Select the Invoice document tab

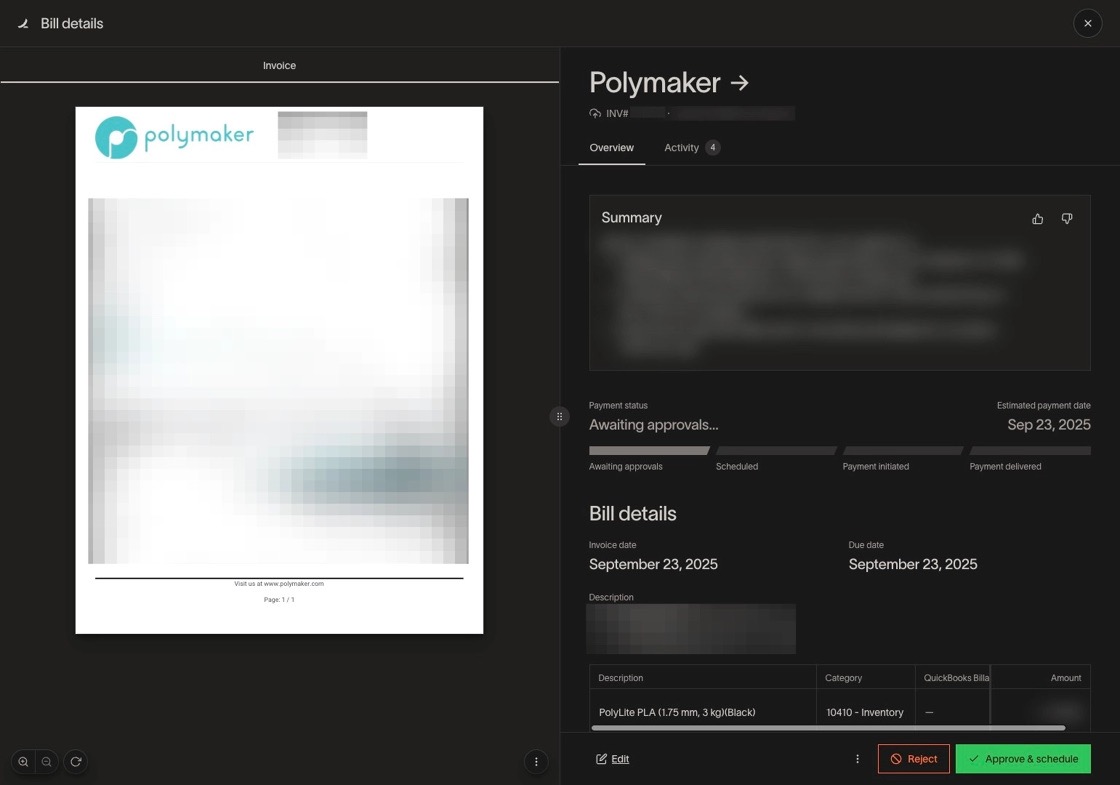[279, 66]
